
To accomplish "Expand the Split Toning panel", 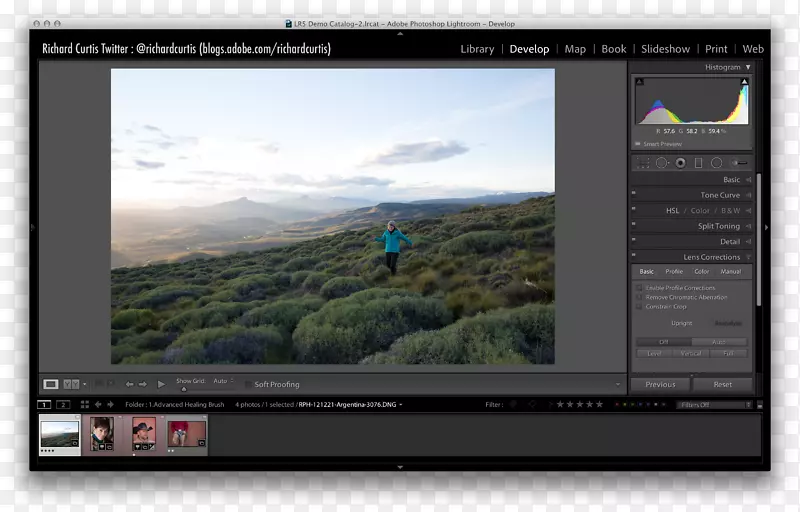I will pos(748,226).
